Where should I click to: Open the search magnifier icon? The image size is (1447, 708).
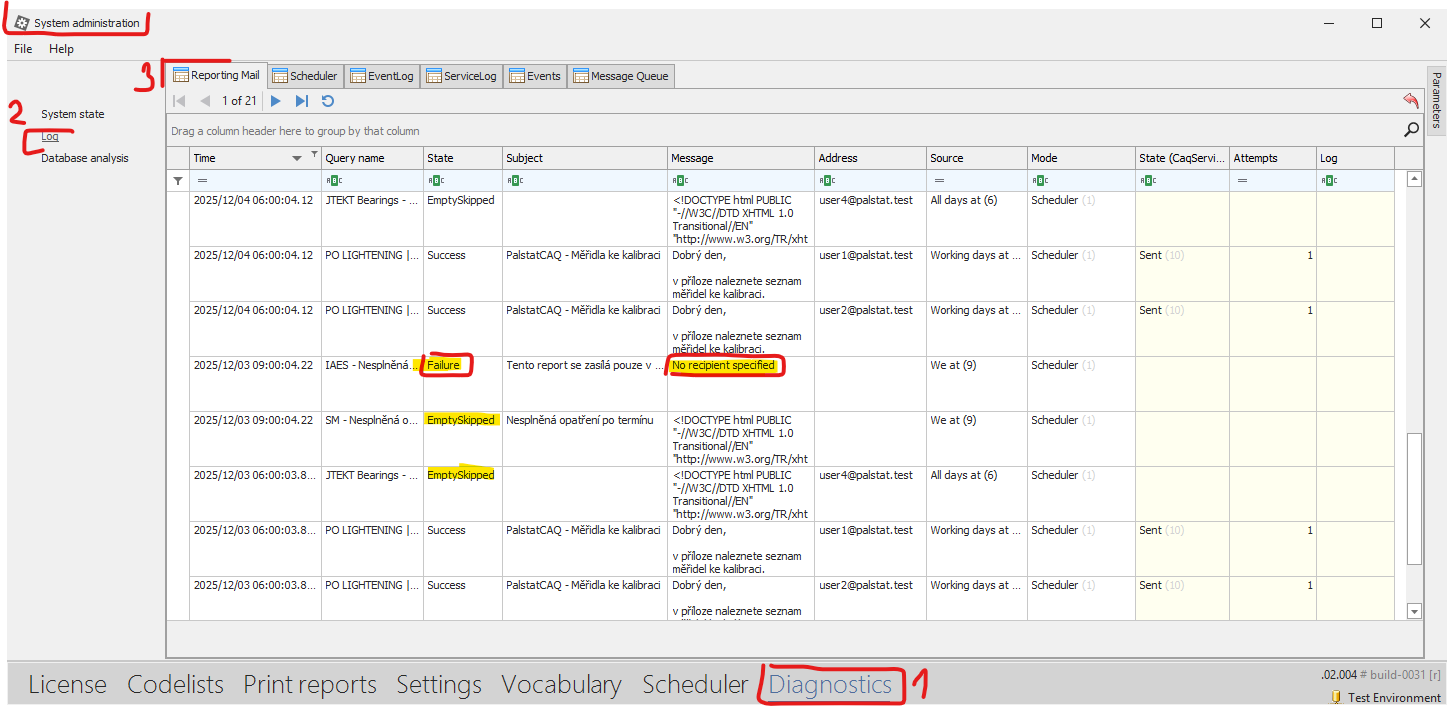[x=1411, y=130]
